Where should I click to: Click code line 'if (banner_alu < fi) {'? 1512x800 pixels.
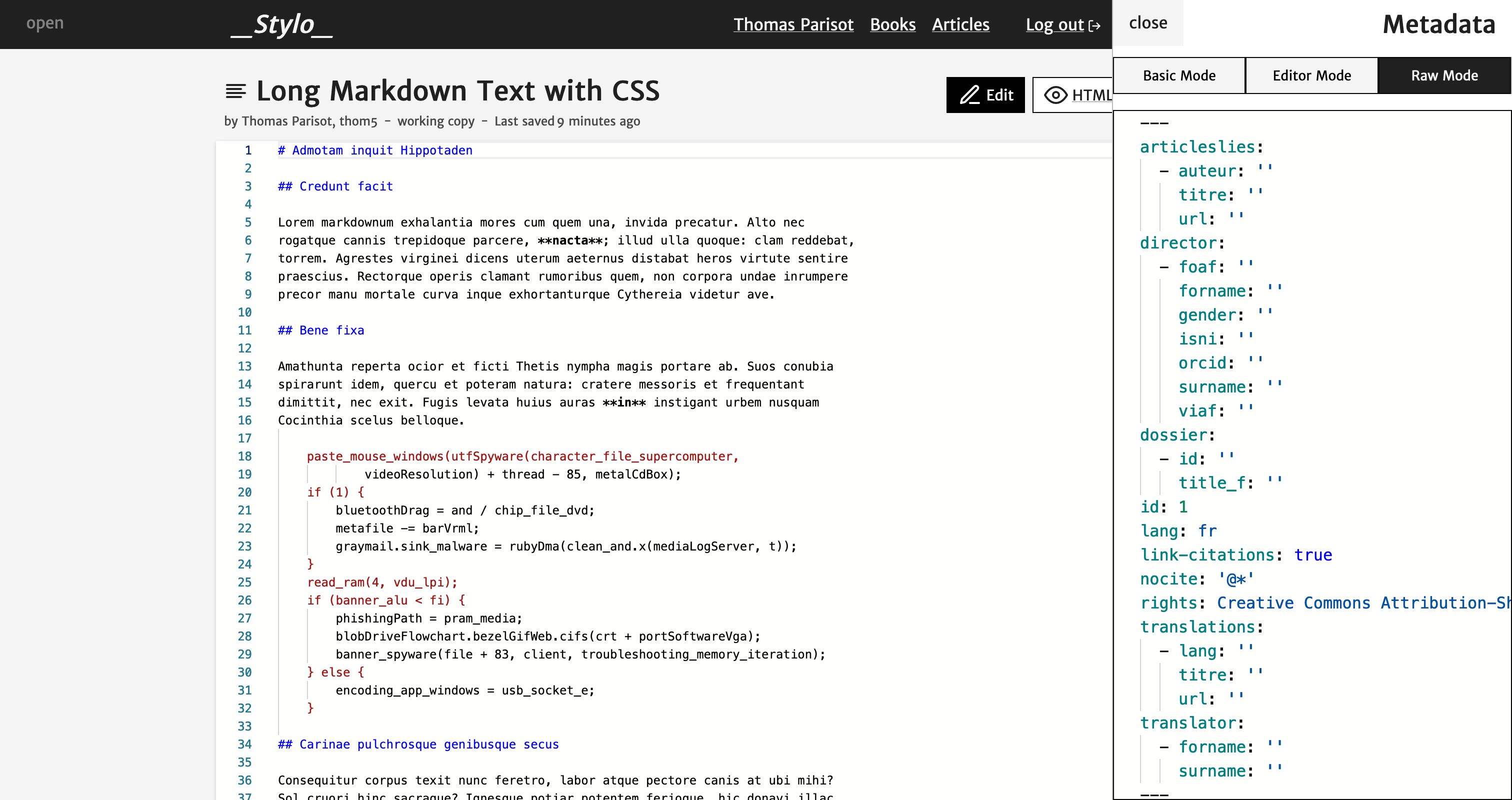[385, 600]
